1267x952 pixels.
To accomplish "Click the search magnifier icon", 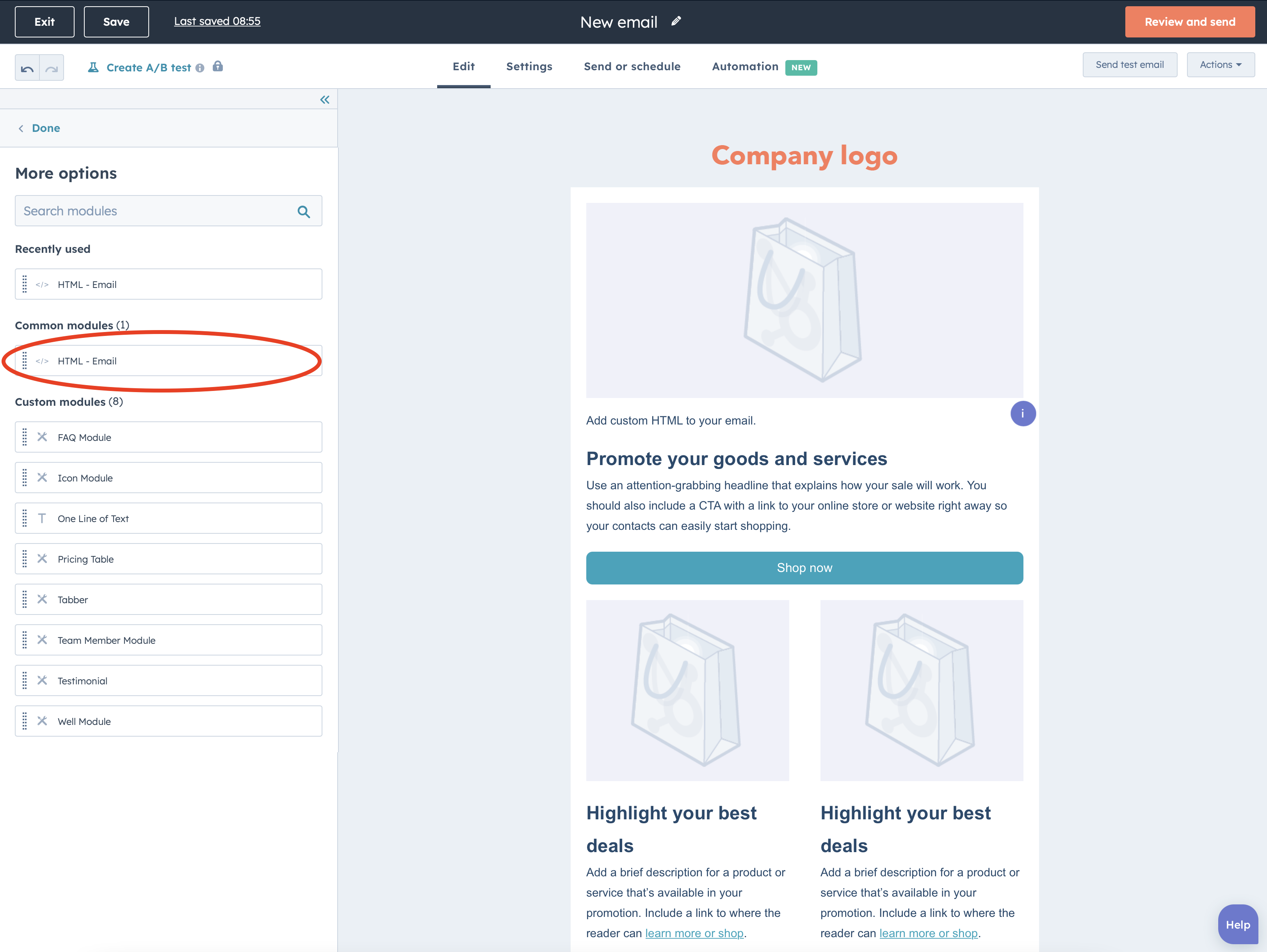I will click(304, 212).
